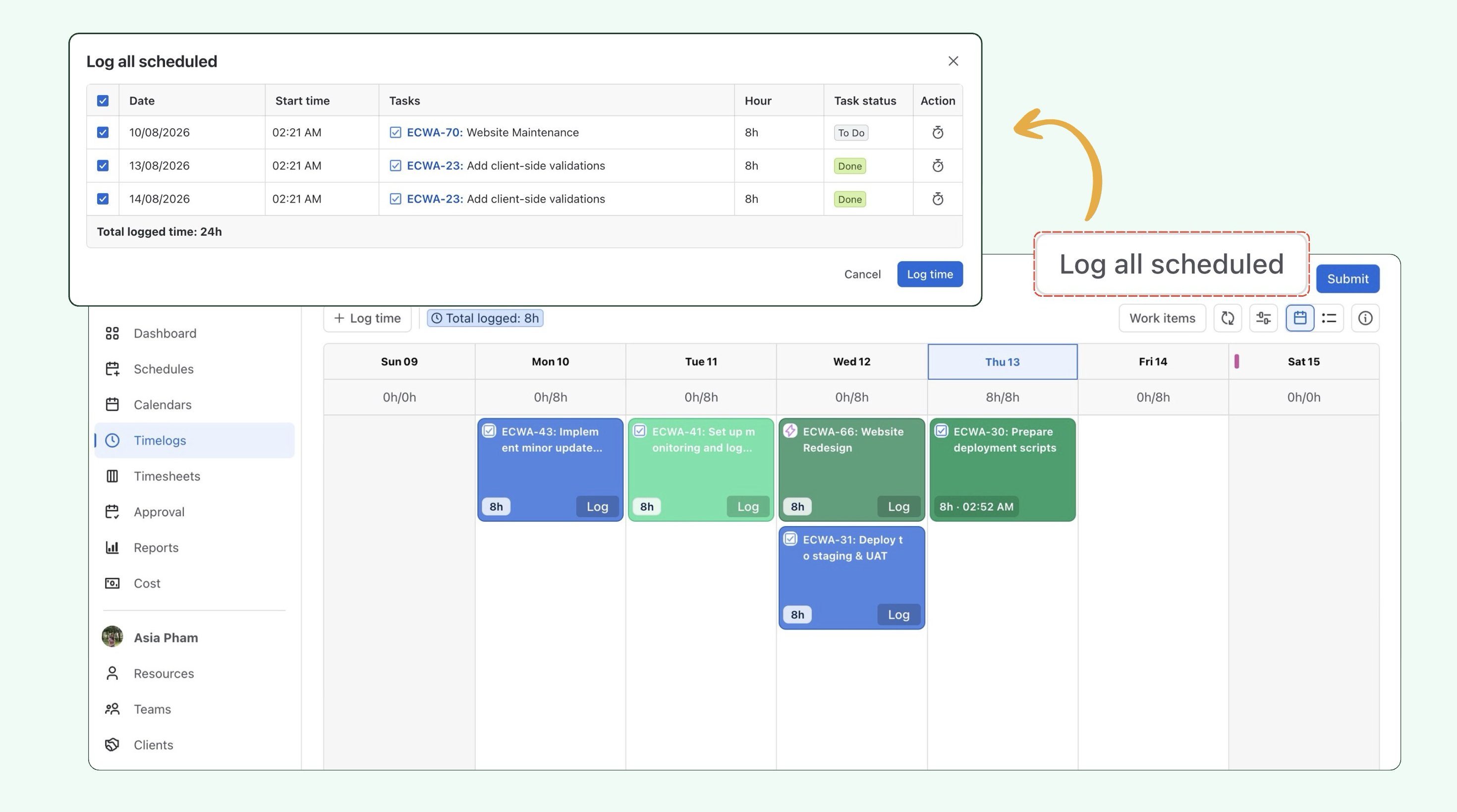Click Log on the ECWA-41 card
This screenshot has height=812, width=1457.
click(748, 507)
